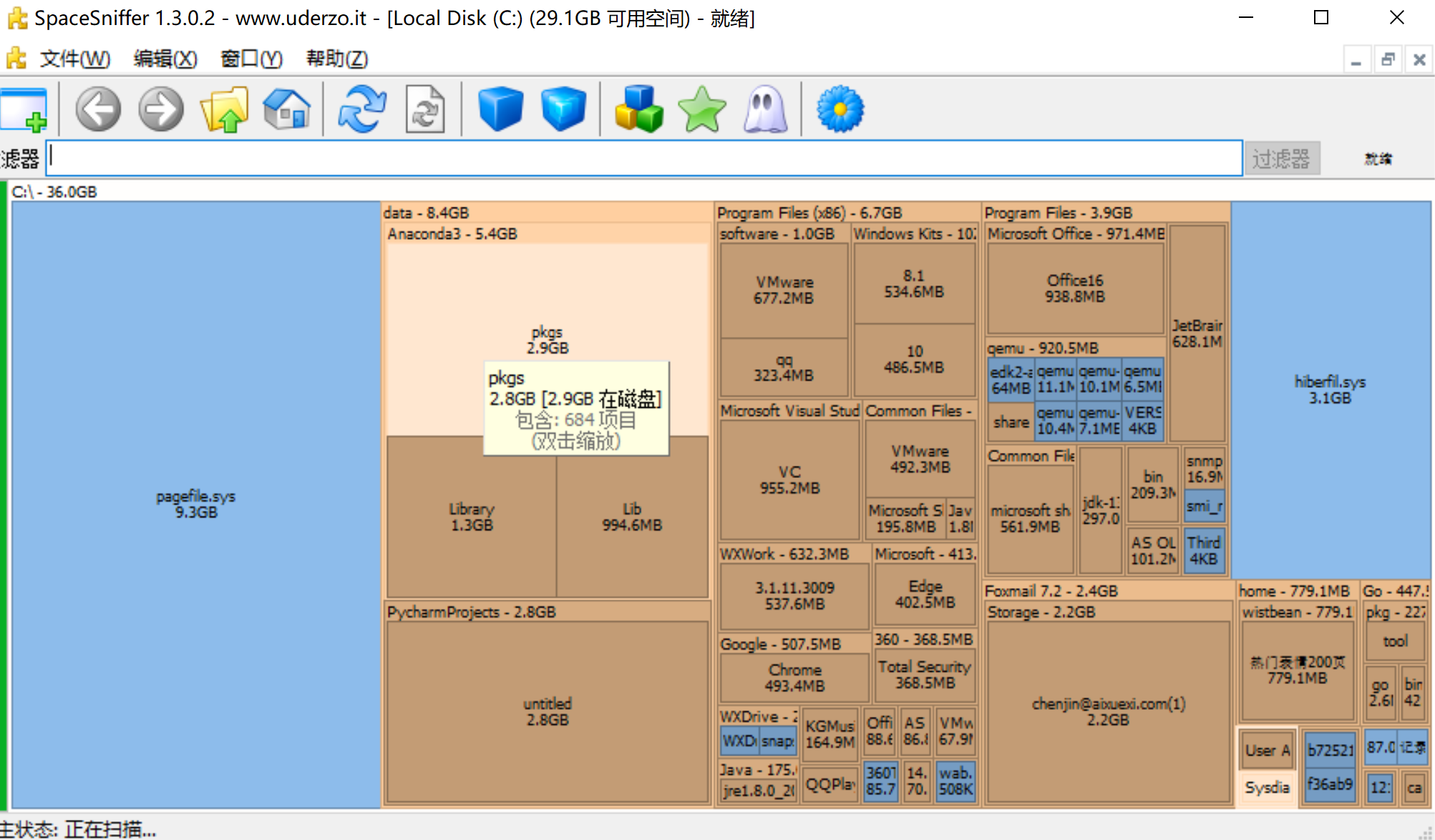1435x840 pixels.
Task: Click the 'qemu - 920.5MB' folder header
Action: point(1042,348)
